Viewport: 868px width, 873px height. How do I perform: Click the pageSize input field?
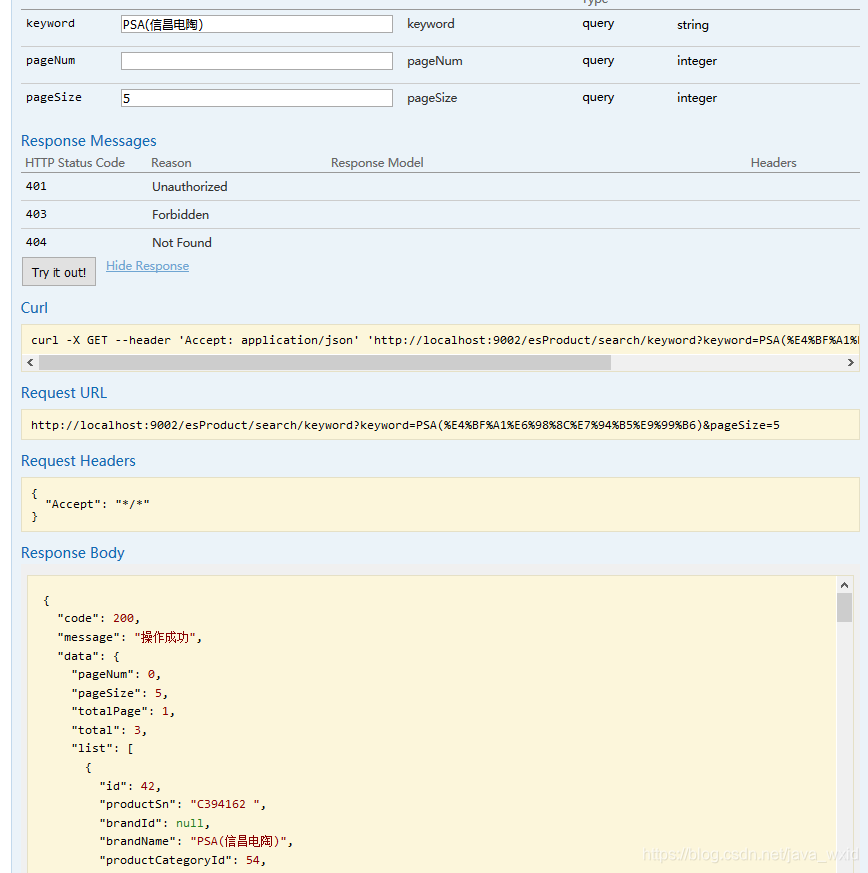click(257, 98)
